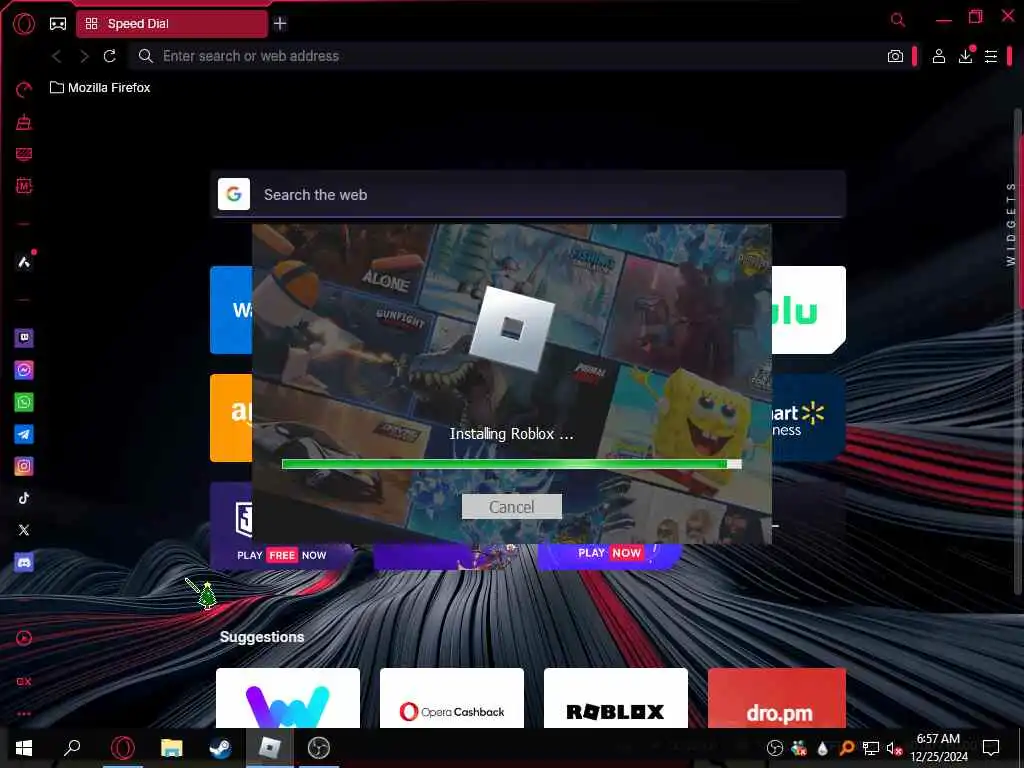The image size is (1024, 768).
Task: Open the Player icon in the sidebar
Action: point(24,638)
